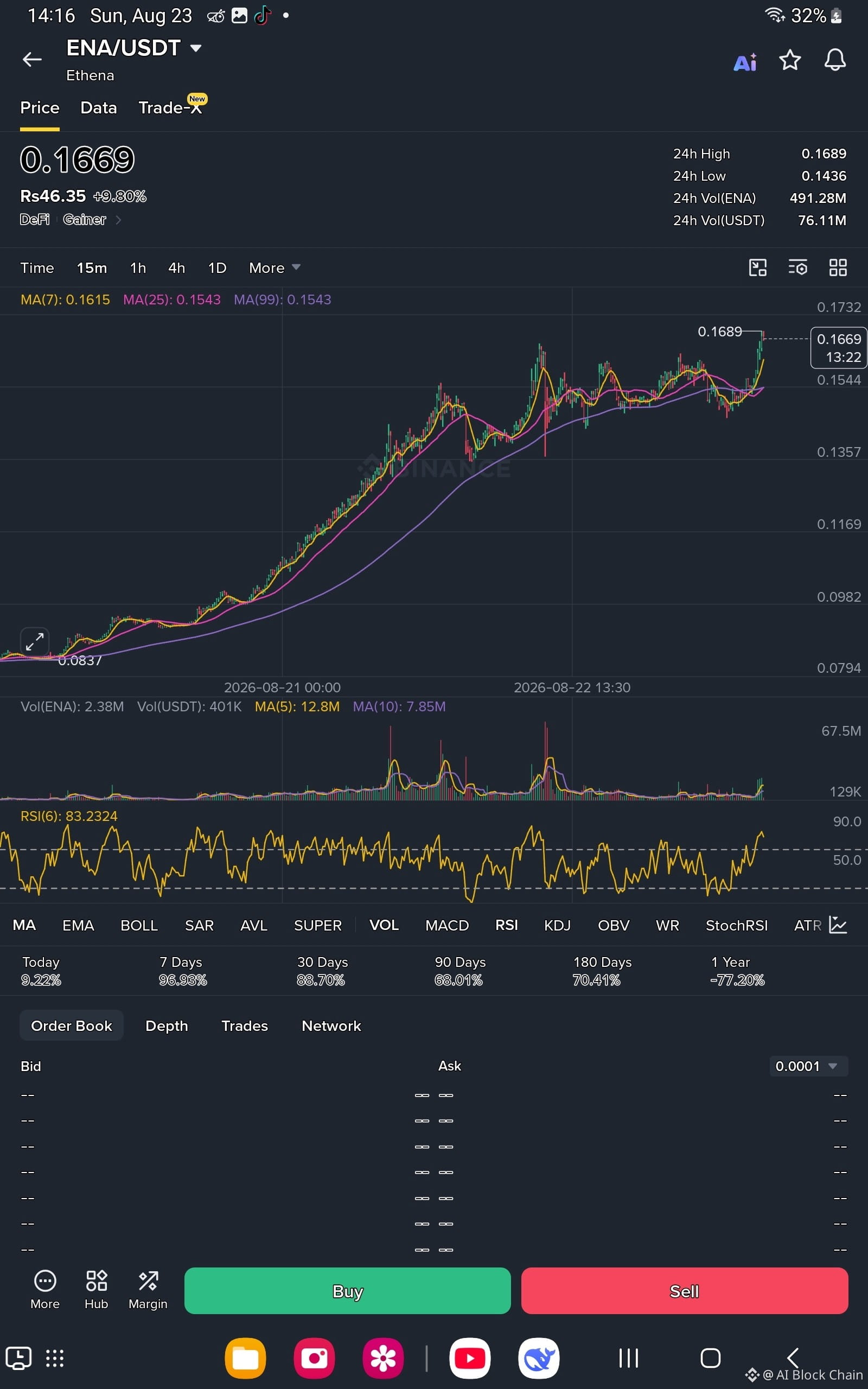This screenshot has width=868, height=1389.
Task: Toggle the OBV indicator
Action: pyautogui.click(x=613, y=925)
